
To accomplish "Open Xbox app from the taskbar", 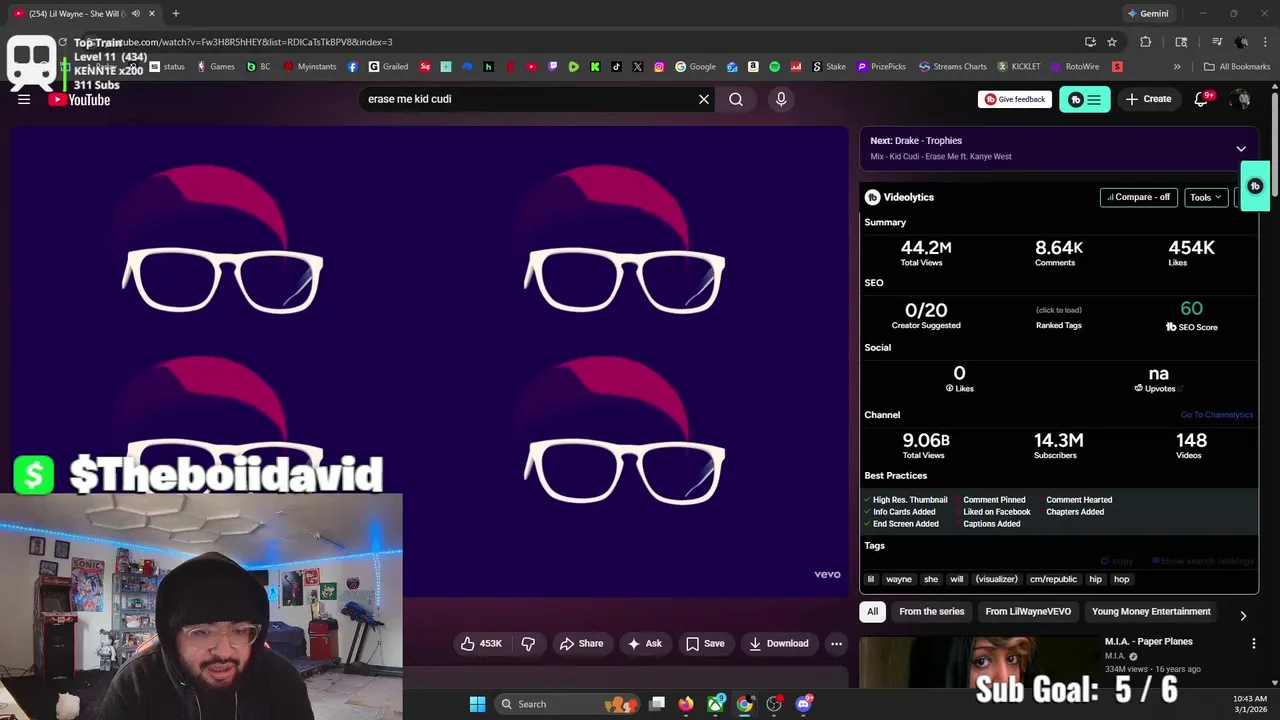I will click(x=716, y=704).
